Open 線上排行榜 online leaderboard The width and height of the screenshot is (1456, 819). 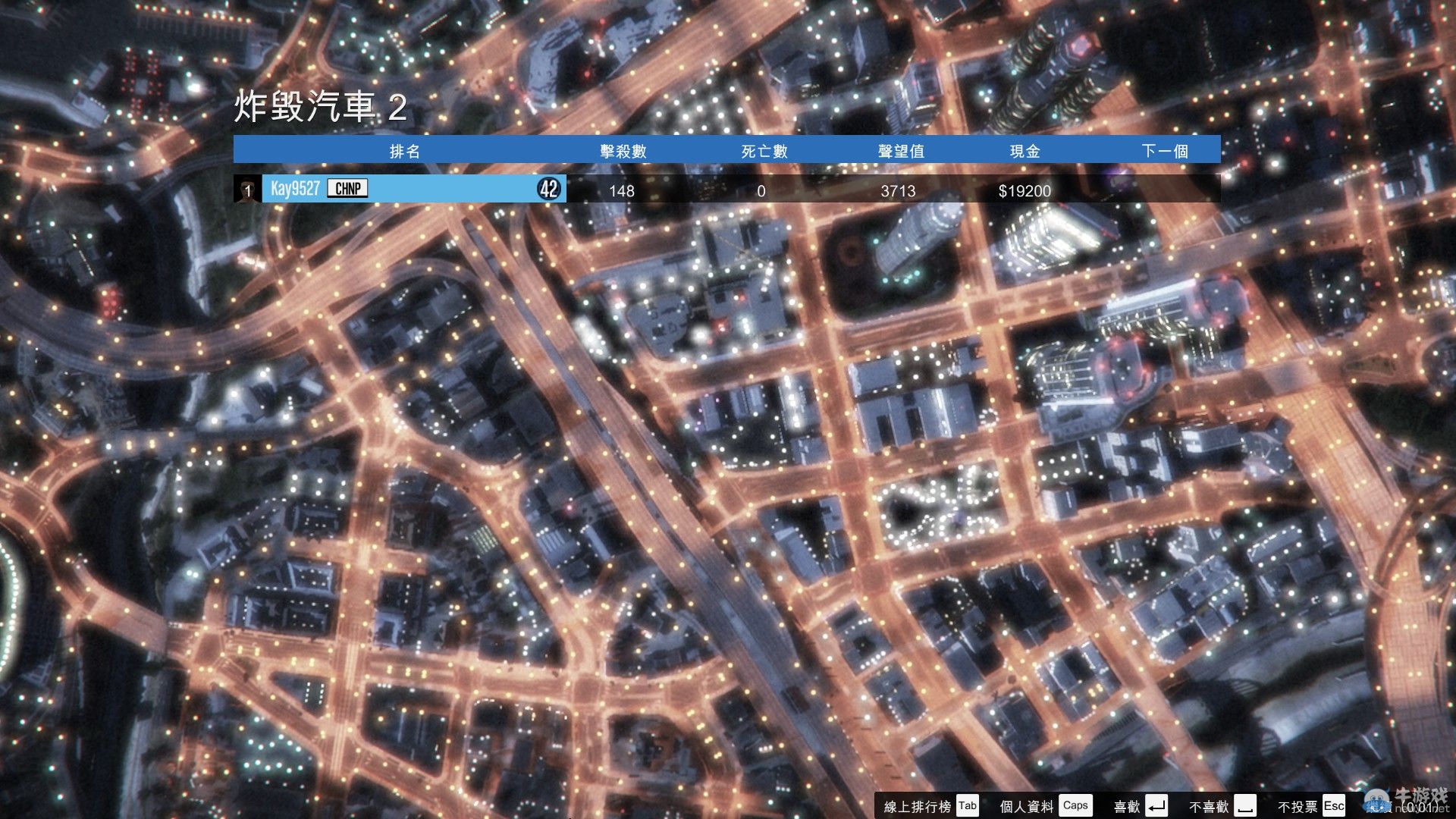[x=917, y=806]
